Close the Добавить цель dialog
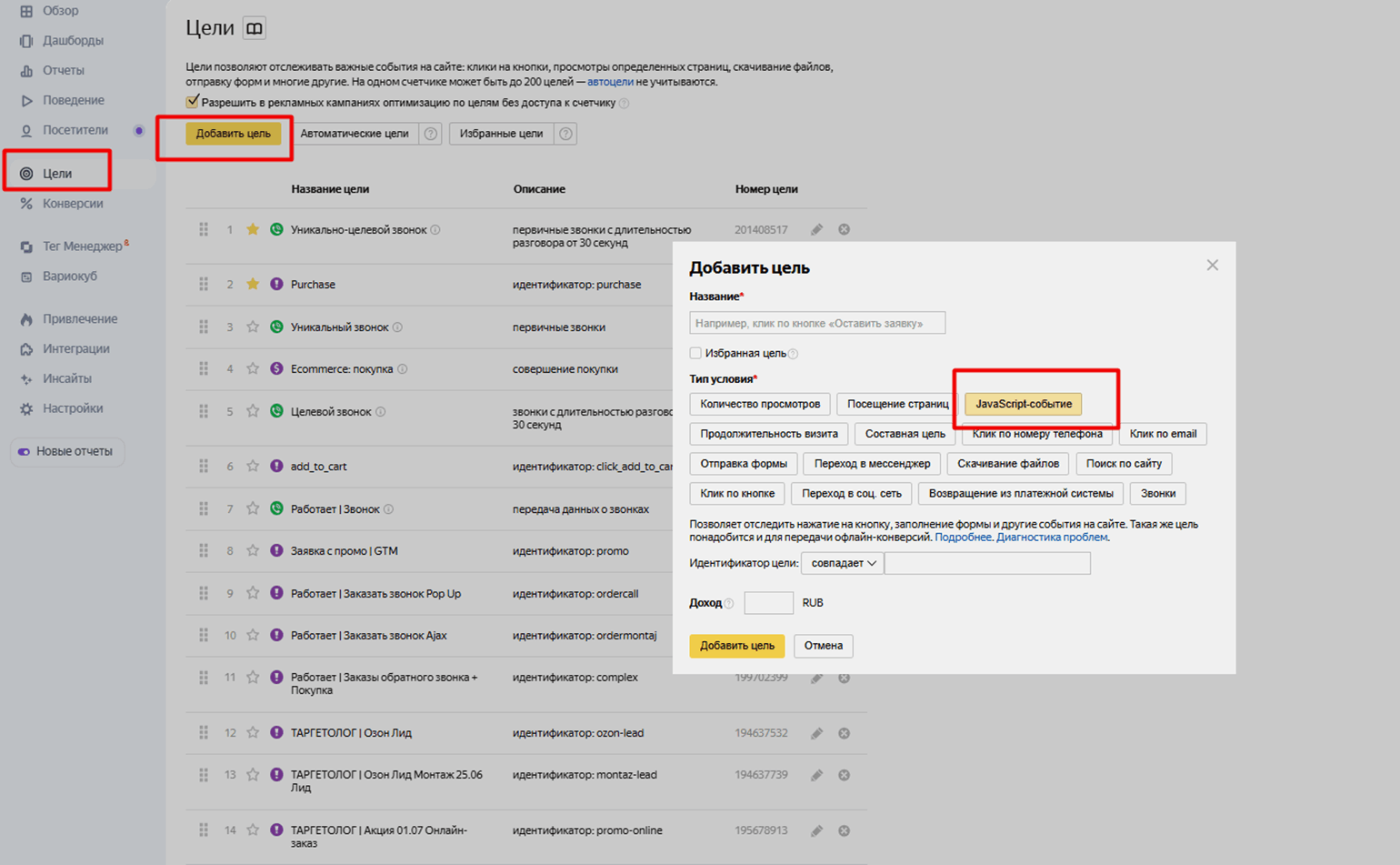The width and height of the screenshot is (1400, 865). [1212, 266]
